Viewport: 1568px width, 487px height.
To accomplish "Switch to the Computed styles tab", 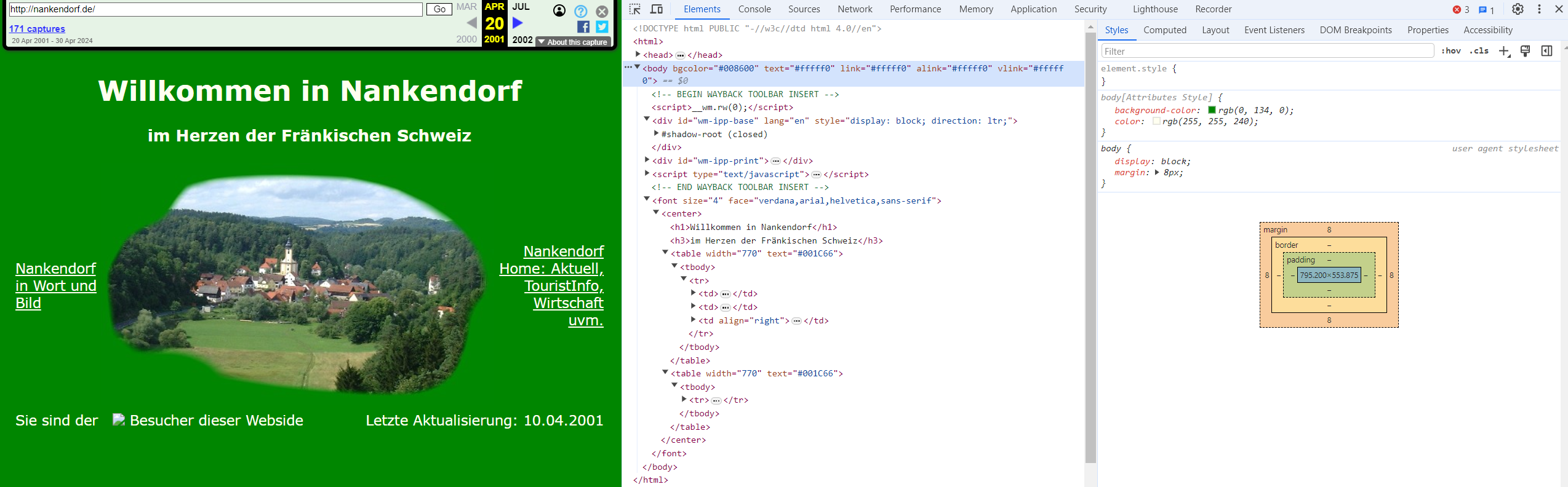I will coord(1164,30).
